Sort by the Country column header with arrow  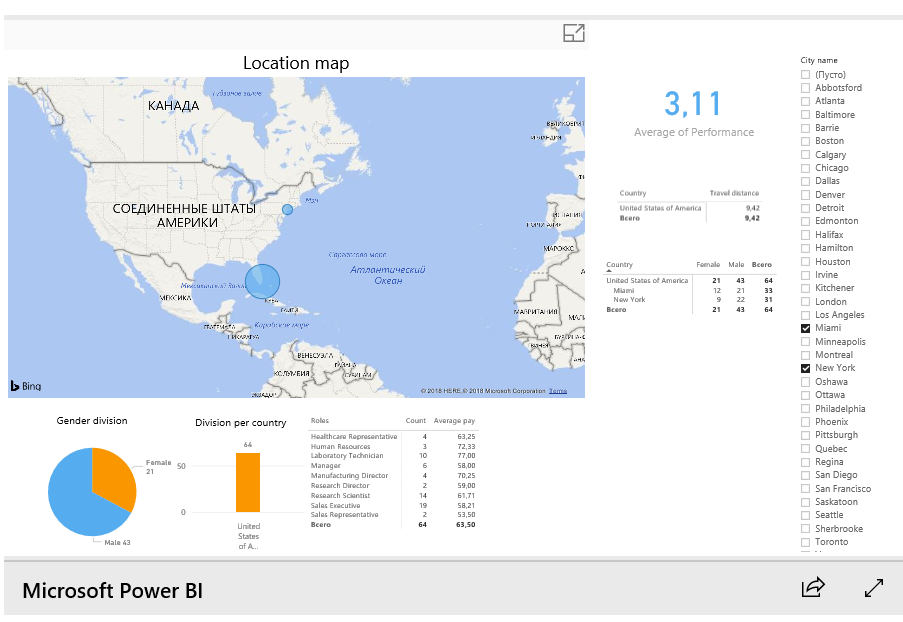[x=619, y=265]
